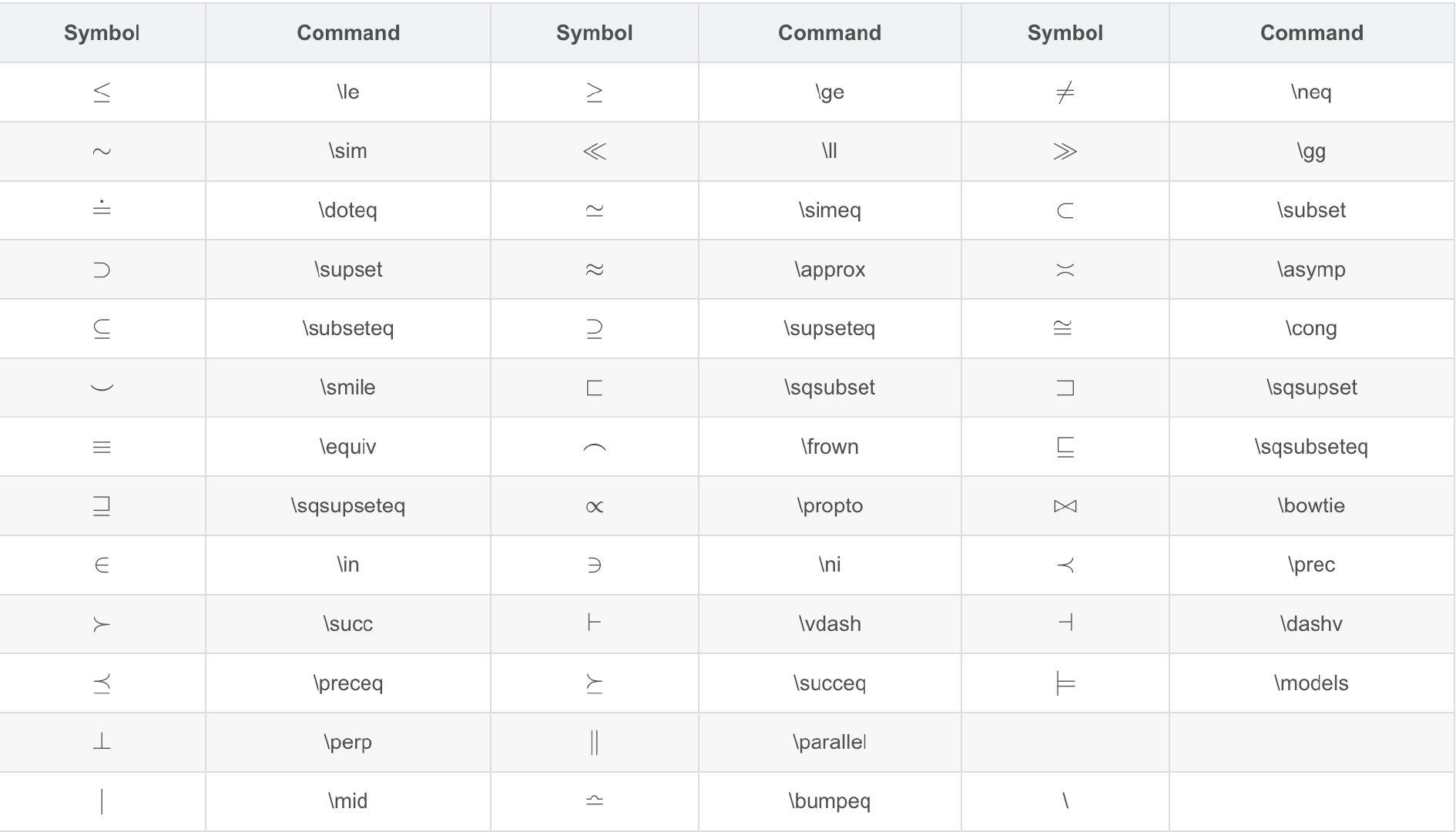Click the \sqsupseteq command text
This screenshot has width=1456, height=832.
click(348, 505)
